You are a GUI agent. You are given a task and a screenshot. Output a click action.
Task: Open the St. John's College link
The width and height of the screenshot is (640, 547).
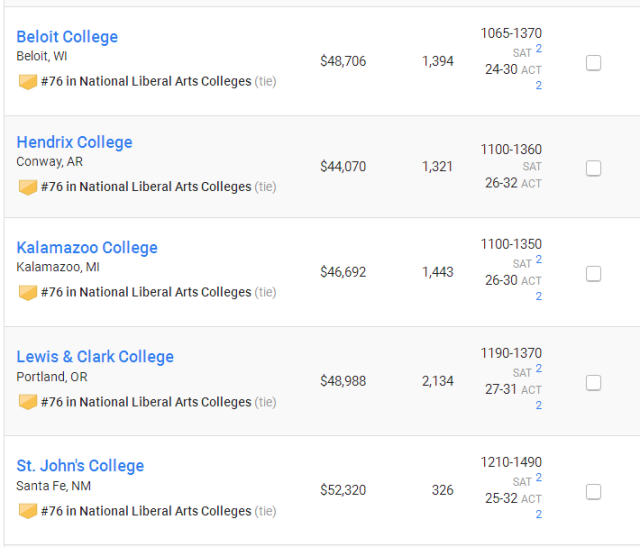[x=80, y=465]
